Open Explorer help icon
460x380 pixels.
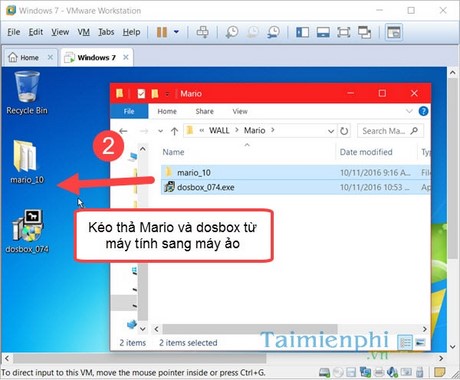423,111
